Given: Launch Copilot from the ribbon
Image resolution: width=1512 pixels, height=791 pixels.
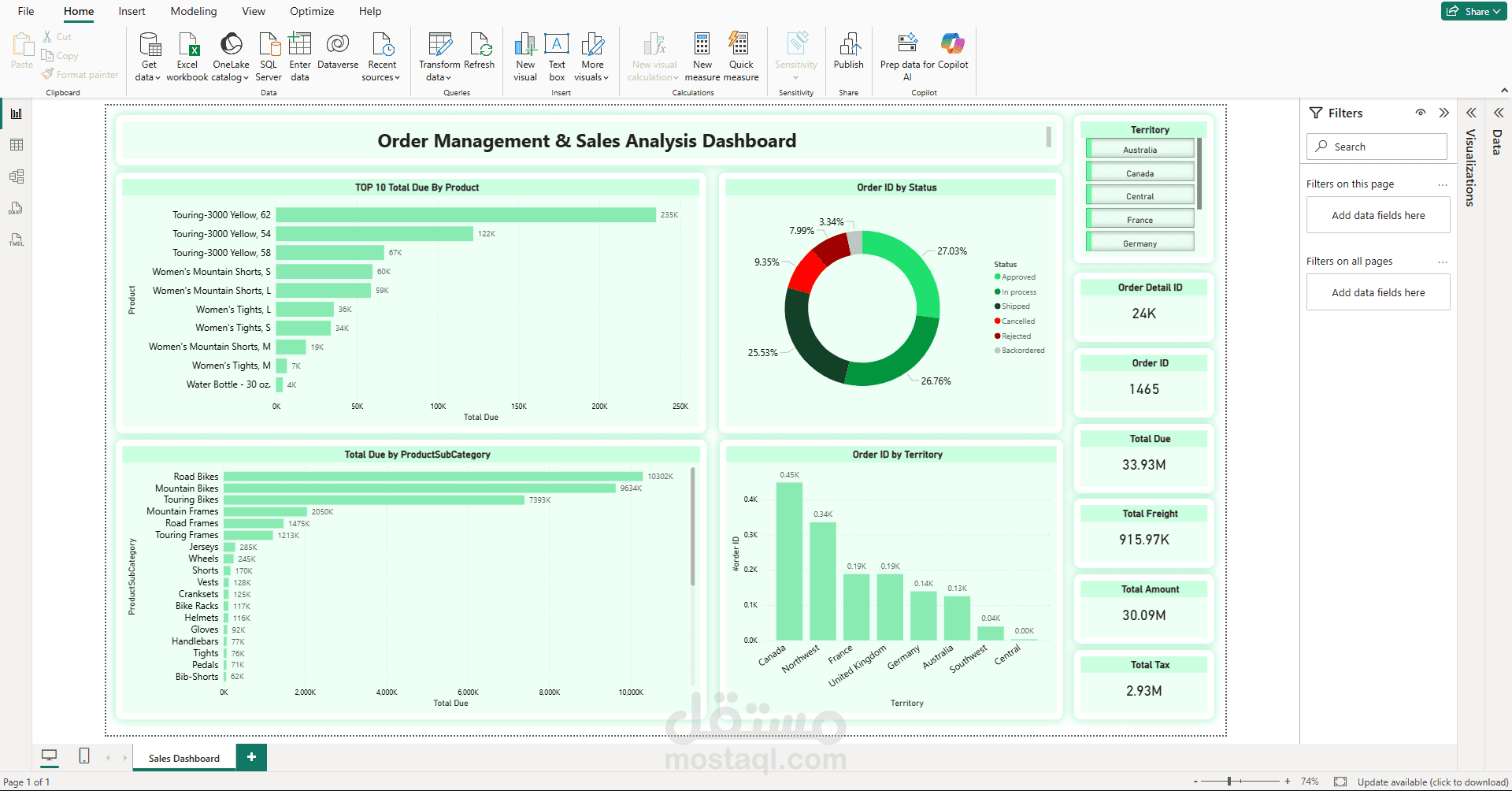Looking at the screenshot, I should tap(953, 51).
